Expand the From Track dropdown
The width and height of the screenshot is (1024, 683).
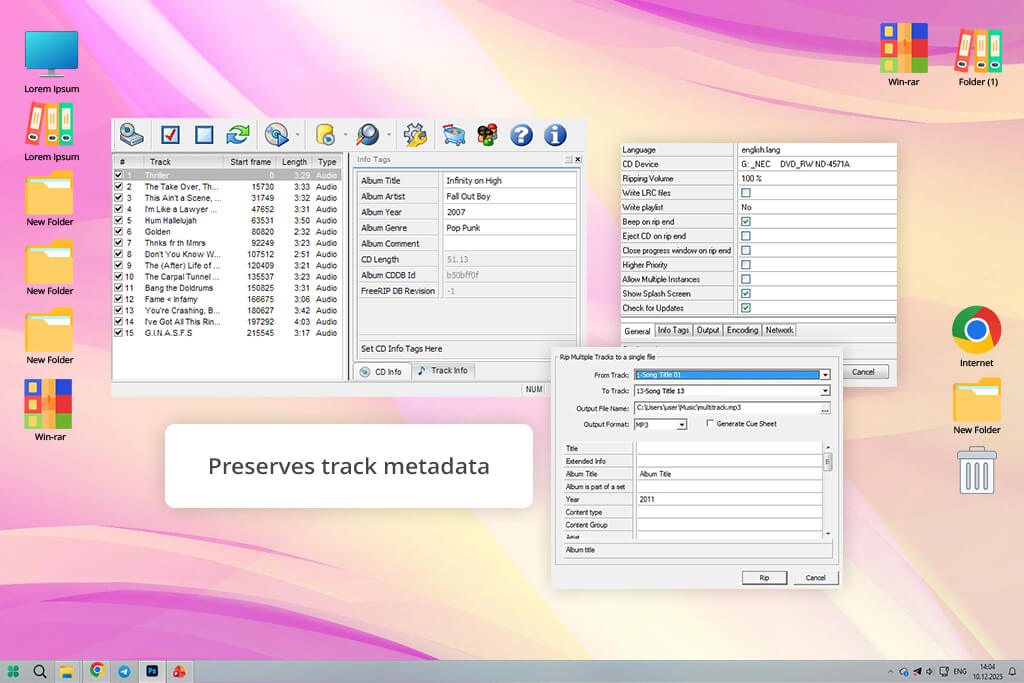tap(825, 375)
